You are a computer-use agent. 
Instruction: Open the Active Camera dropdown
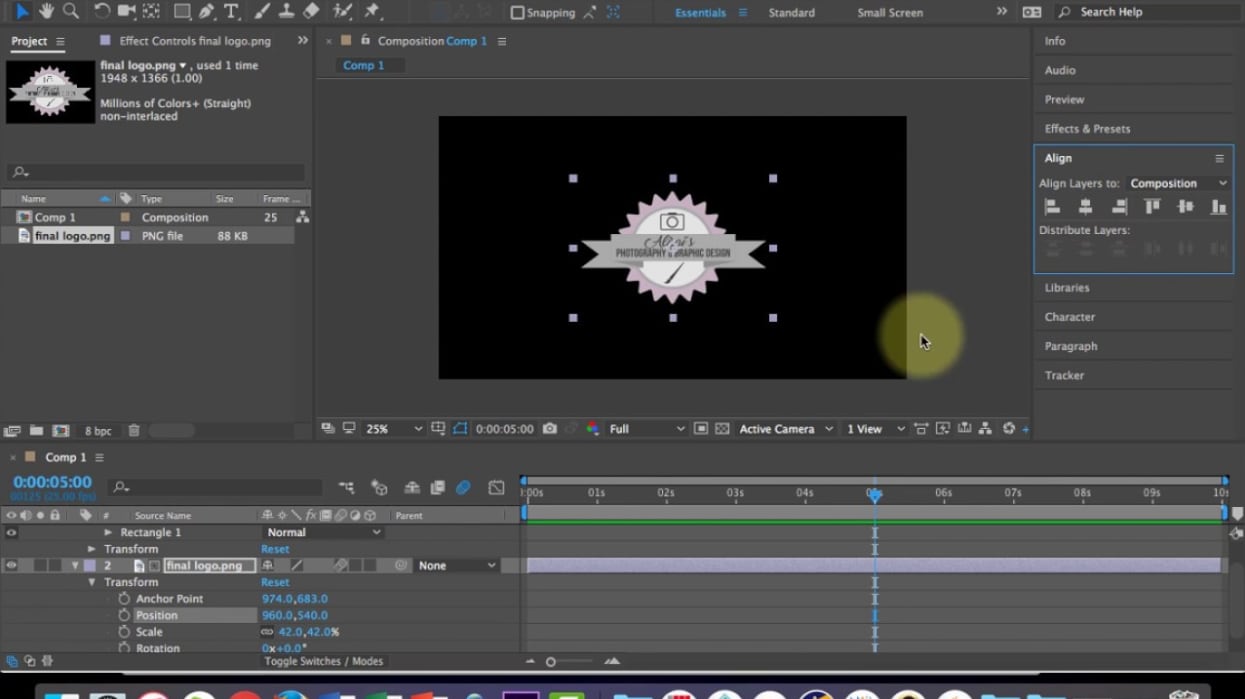786,429
